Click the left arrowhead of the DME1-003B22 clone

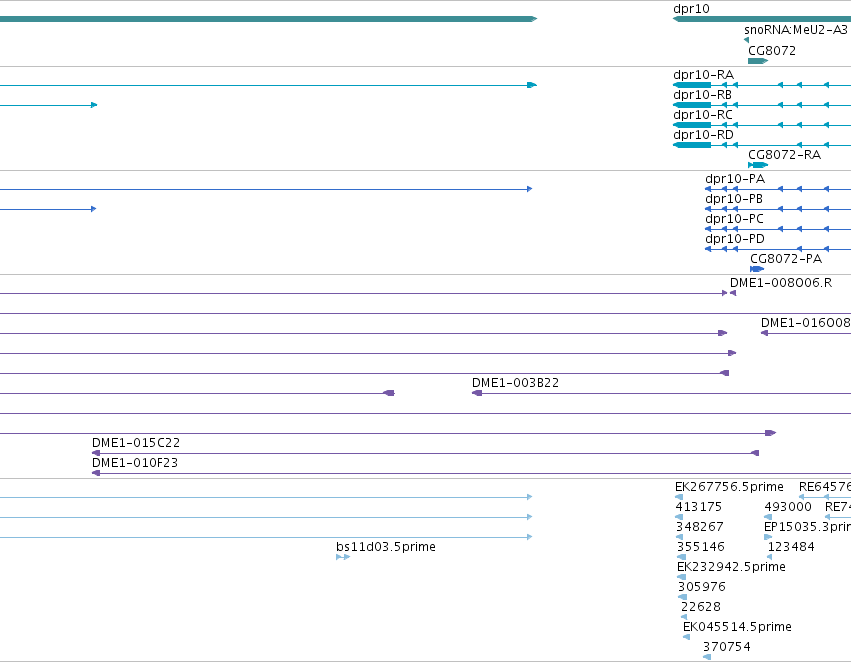click(x=477, y=393)
